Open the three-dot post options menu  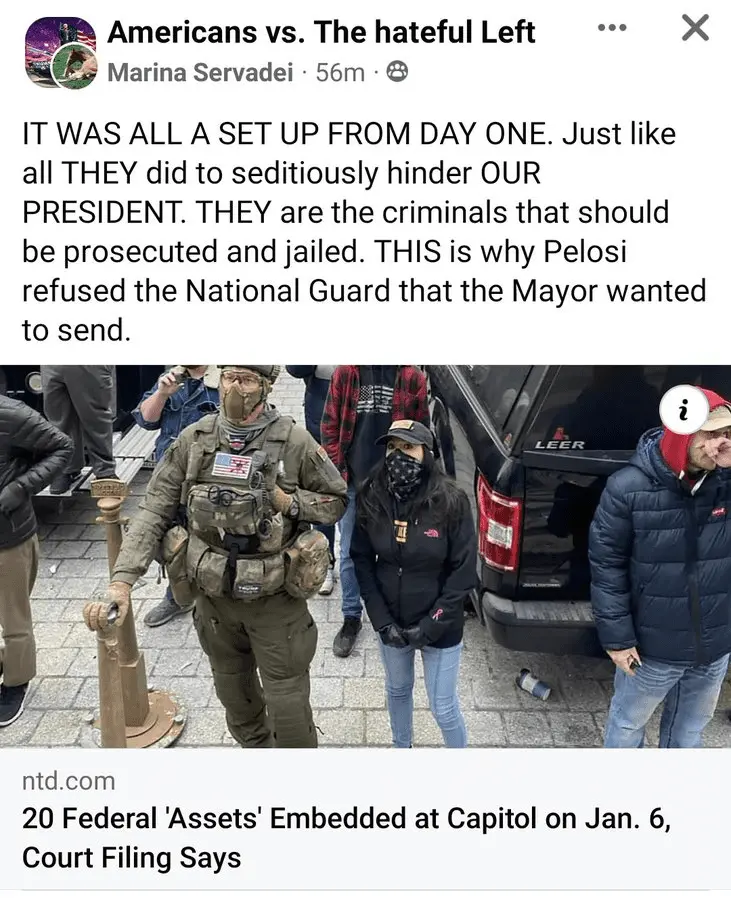click(612, 28)
